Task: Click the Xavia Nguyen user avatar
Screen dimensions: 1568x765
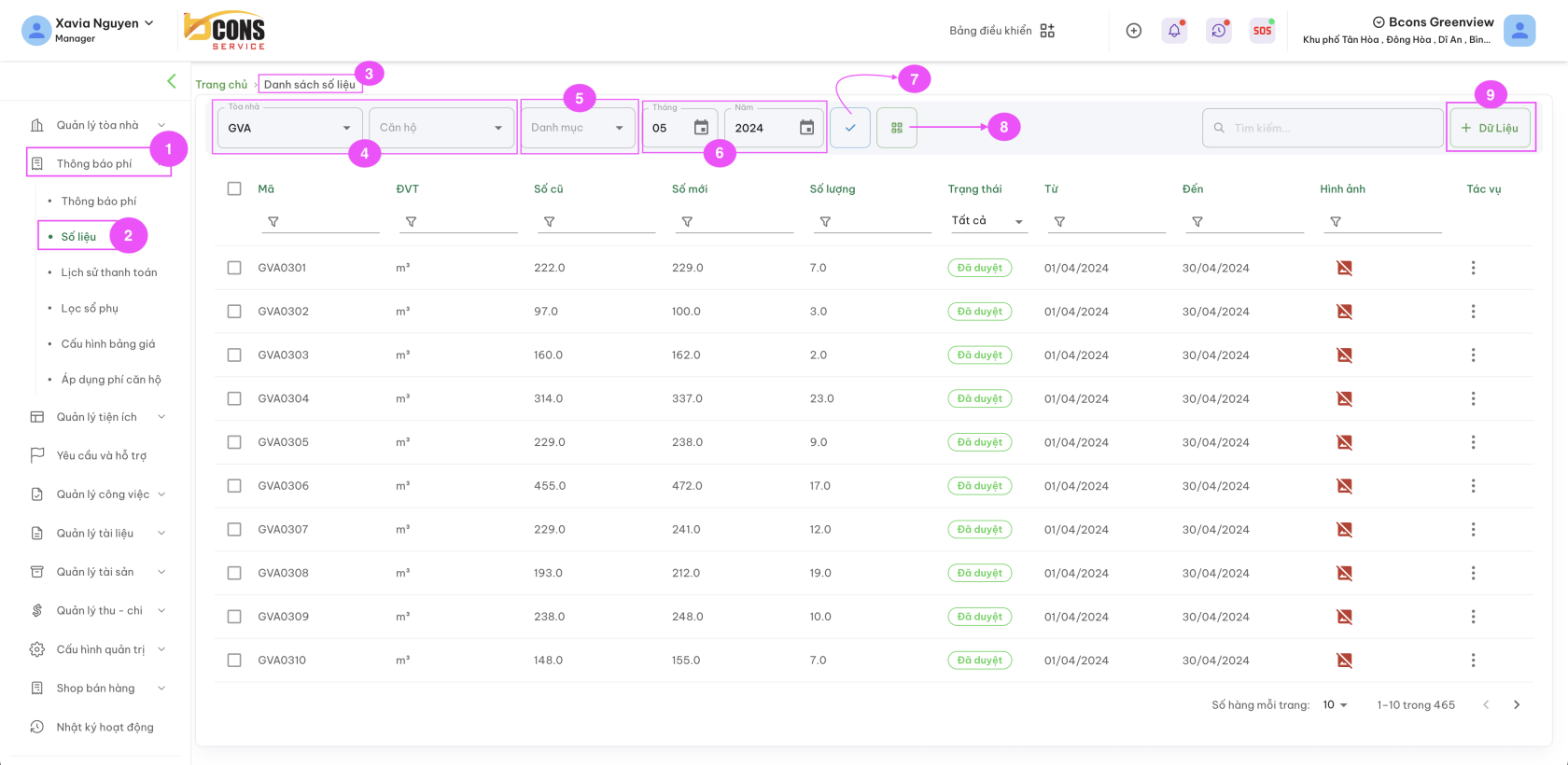Action: (x=36, y=31)
